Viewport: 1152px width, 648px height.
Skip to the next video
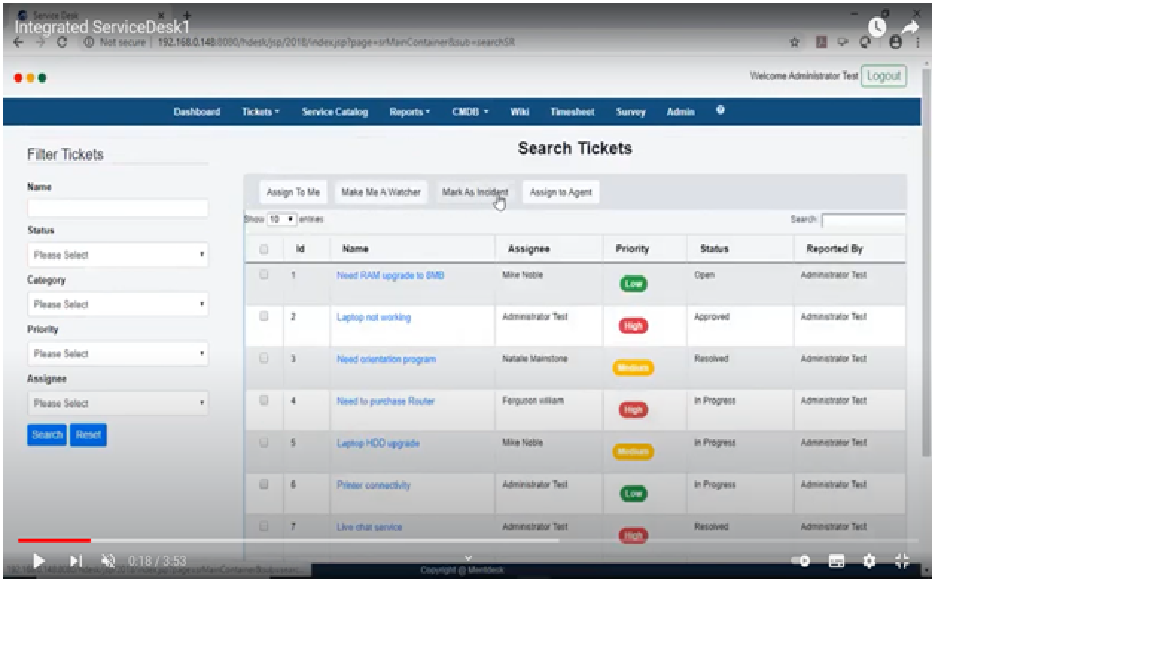tap(76, 561)
